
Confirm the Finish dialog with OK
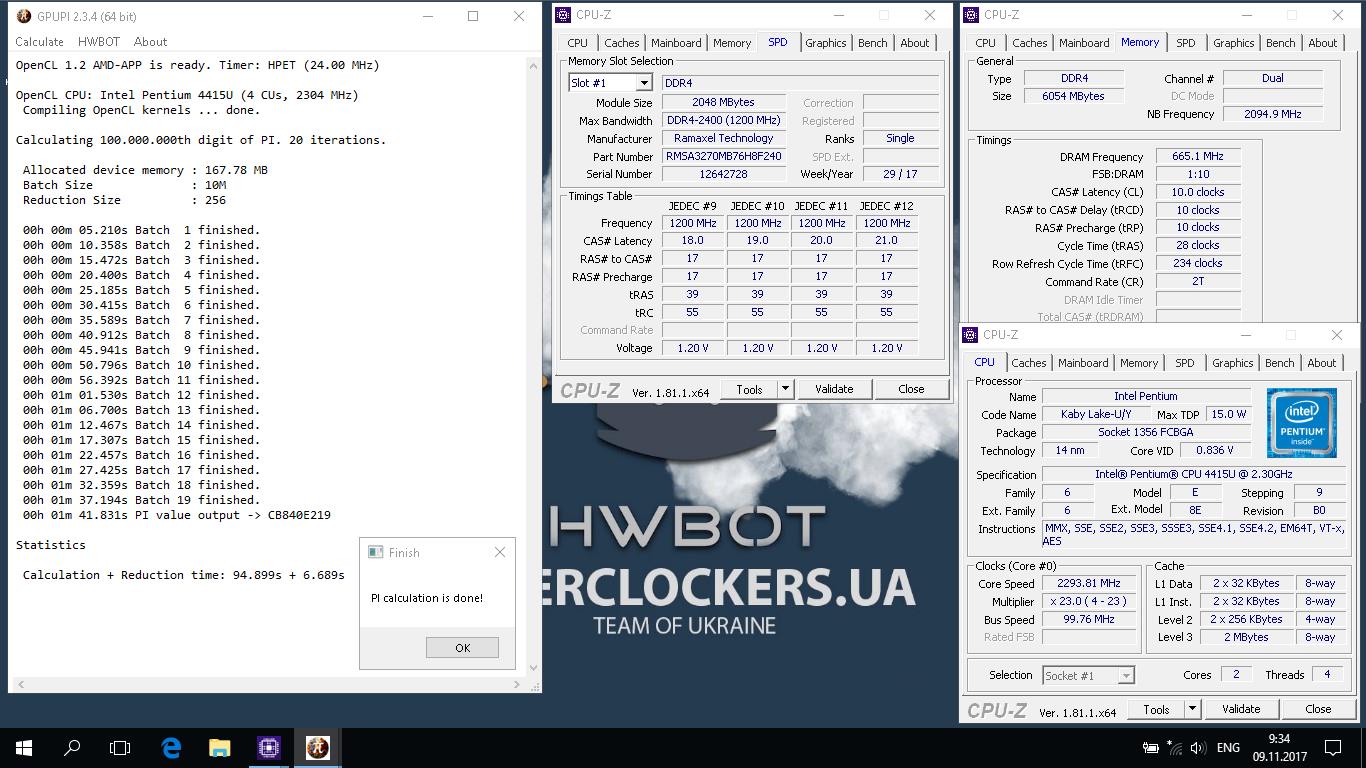point(462,648)
